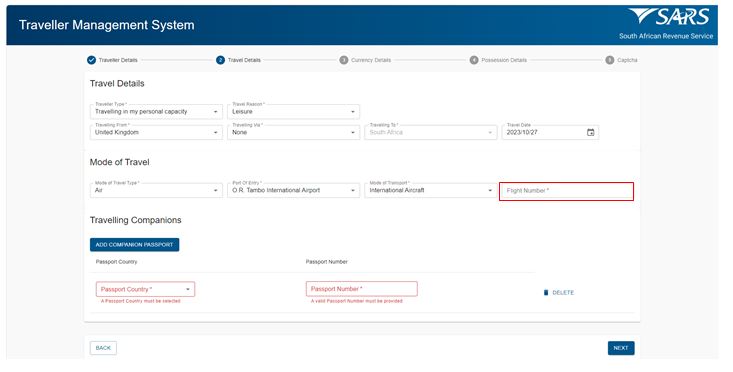Open the Travelling To dropdown (South Africa)
The height and width of the screenshot is (372, 733).
click(x=431, y=132)
